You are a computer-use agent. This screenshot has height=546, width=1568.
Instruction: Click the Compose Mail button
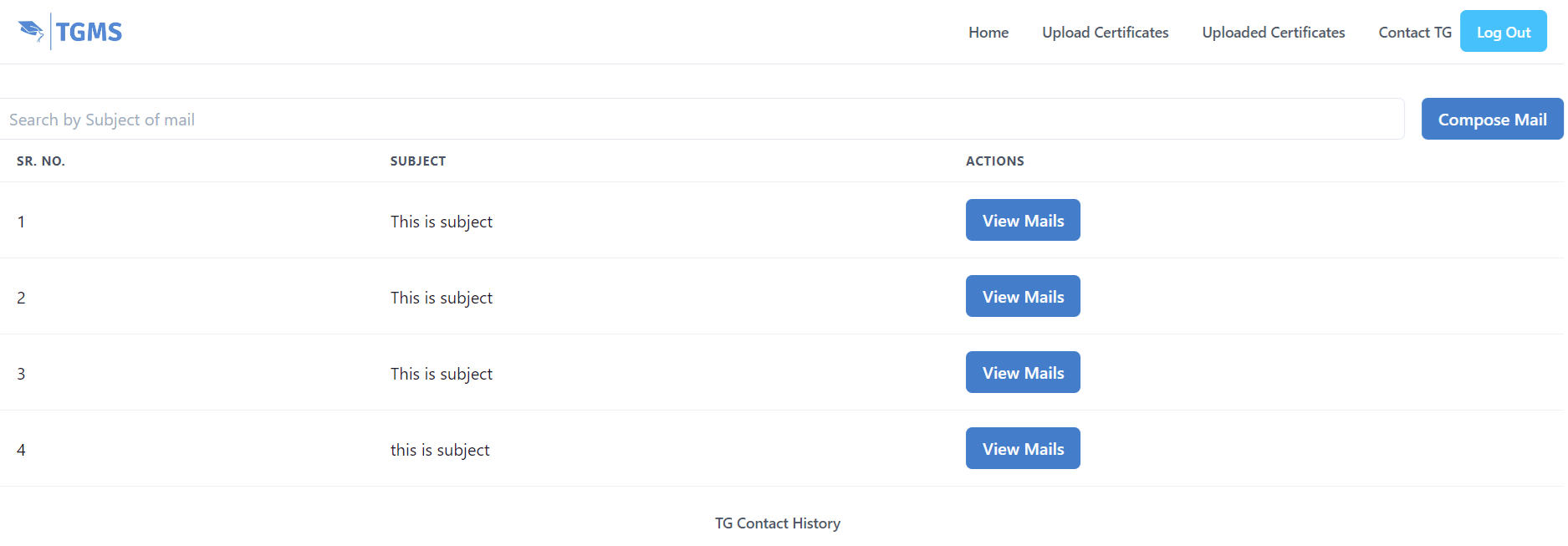pyautogui.click(x=1493, y=120)
